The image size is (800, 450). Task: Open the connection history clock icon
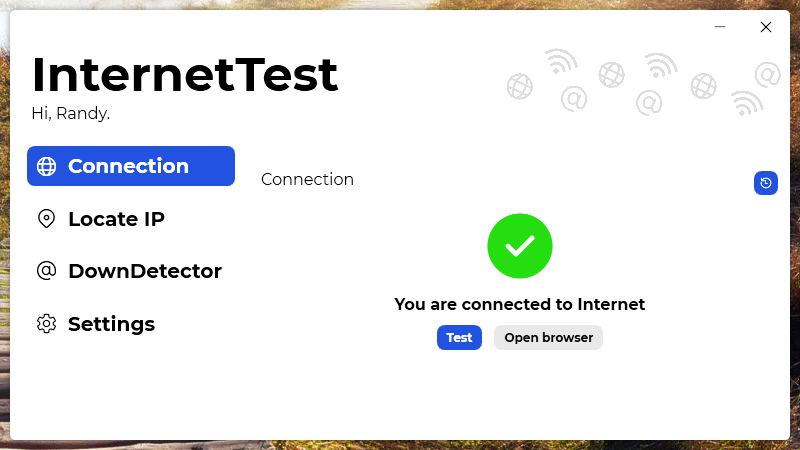pyautogui.click(x=766, y=183)
